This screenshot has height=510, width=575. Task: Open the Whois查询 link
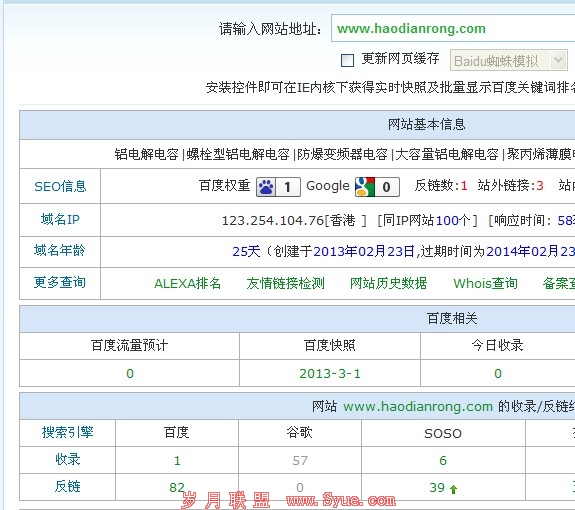(x=486, y=283)
